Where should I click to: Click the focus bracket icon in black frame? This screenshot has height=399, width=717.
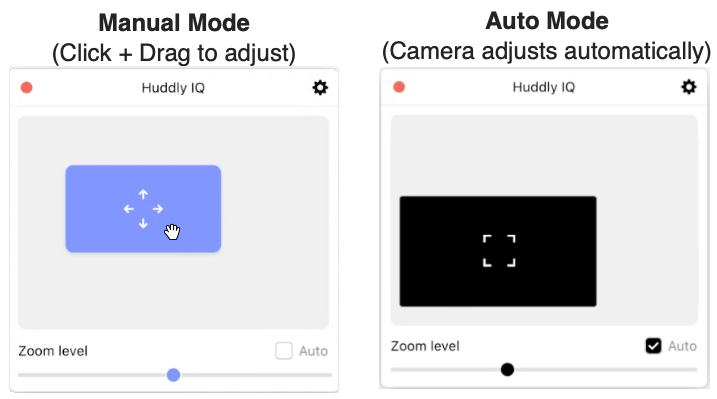[499, 250]
